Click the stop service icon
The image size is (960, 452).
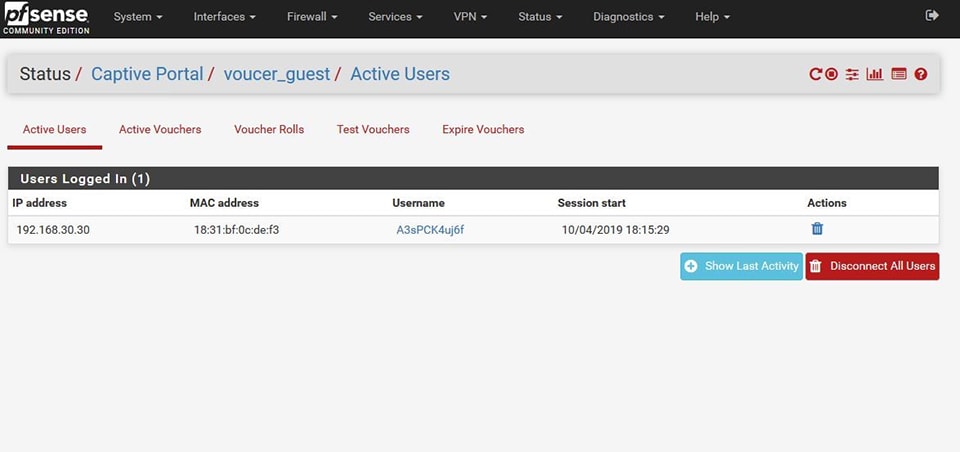(831, 74)
